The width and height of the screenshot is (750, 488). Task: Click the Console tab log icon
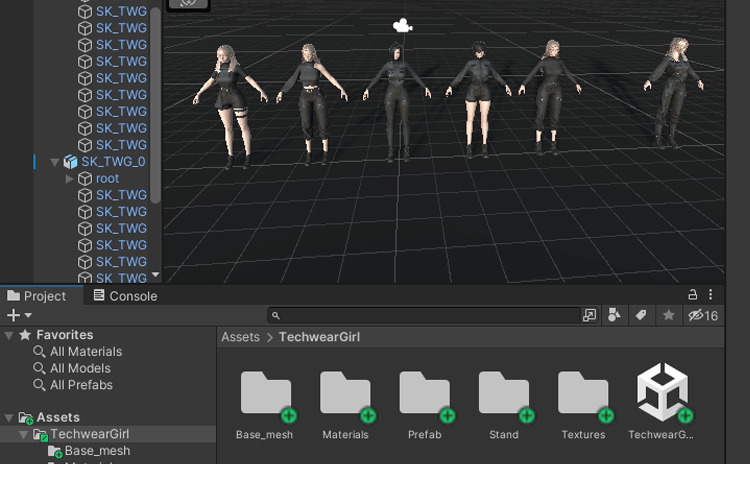(99, 295)
